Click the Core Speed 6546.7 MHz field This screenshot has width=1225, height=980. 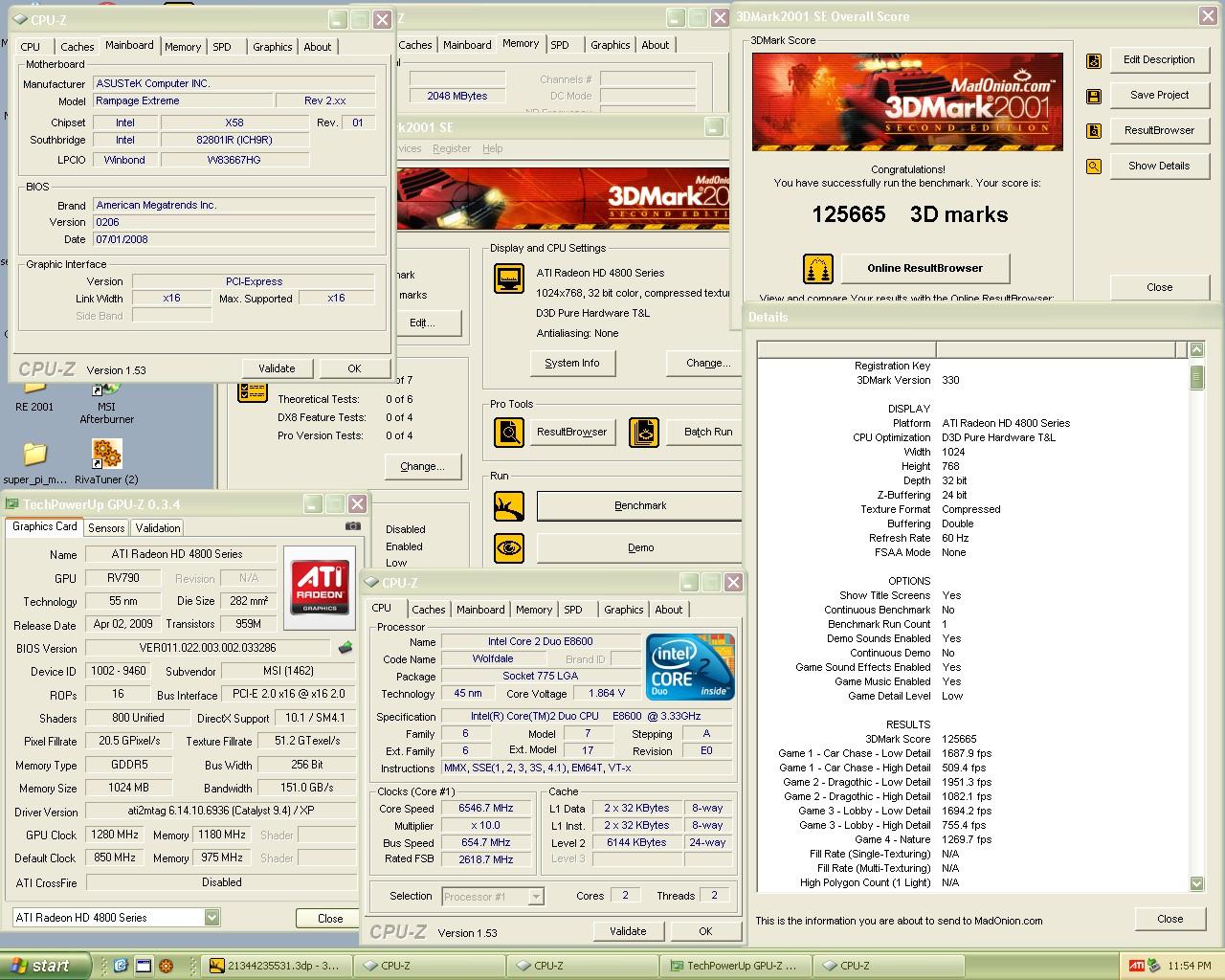tap(485, 809)
